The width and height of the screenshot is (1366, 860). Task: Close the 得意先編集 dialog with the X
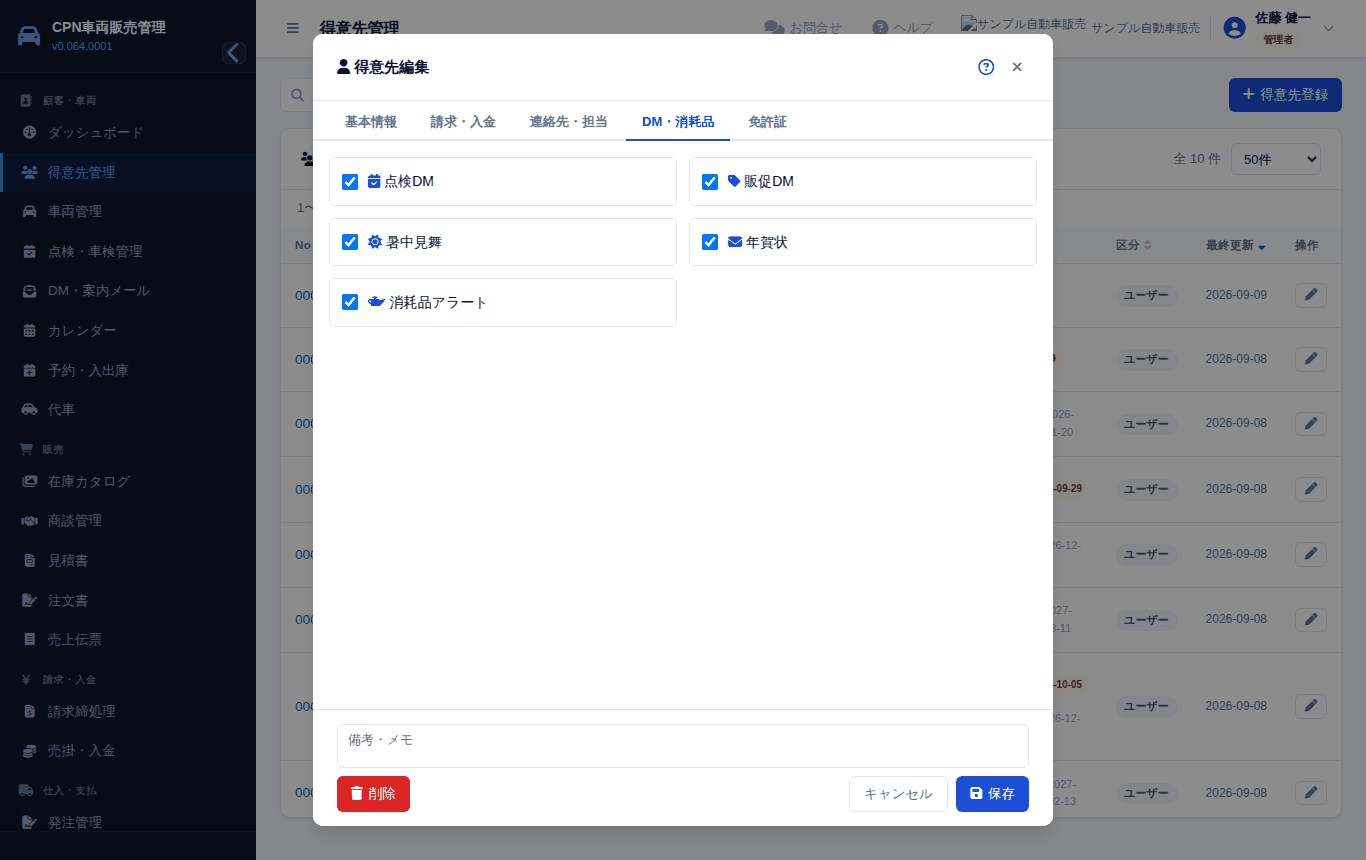click(1017, 67)
